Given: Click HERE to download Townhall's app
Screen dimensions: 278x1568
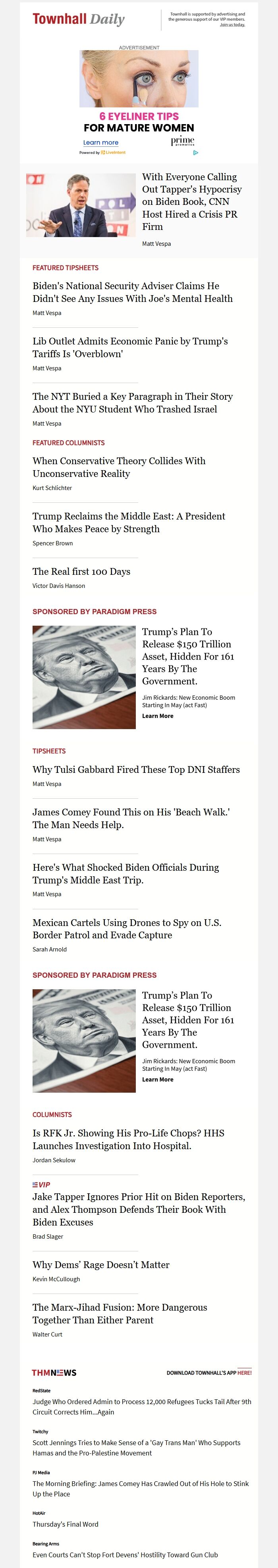Looking at the screenshot, I should [x=245, y=1373].
